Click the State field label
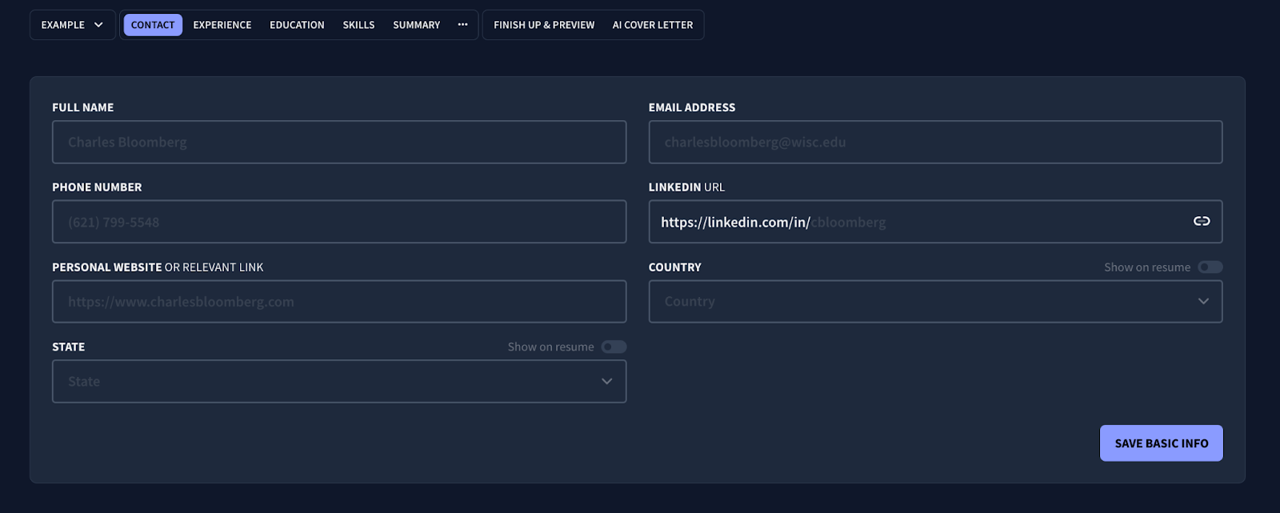The width and height of the screenshot is (1280, 513). 68,347
